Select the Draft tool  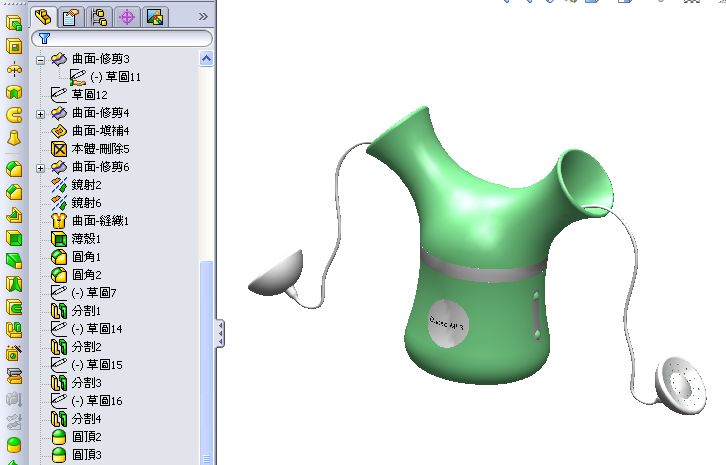coord(14,261)
